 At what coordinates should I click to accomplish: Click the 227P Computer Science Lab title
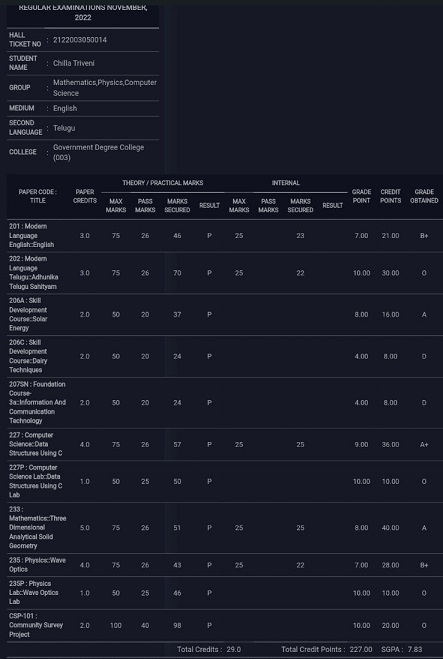pos(36,481)
